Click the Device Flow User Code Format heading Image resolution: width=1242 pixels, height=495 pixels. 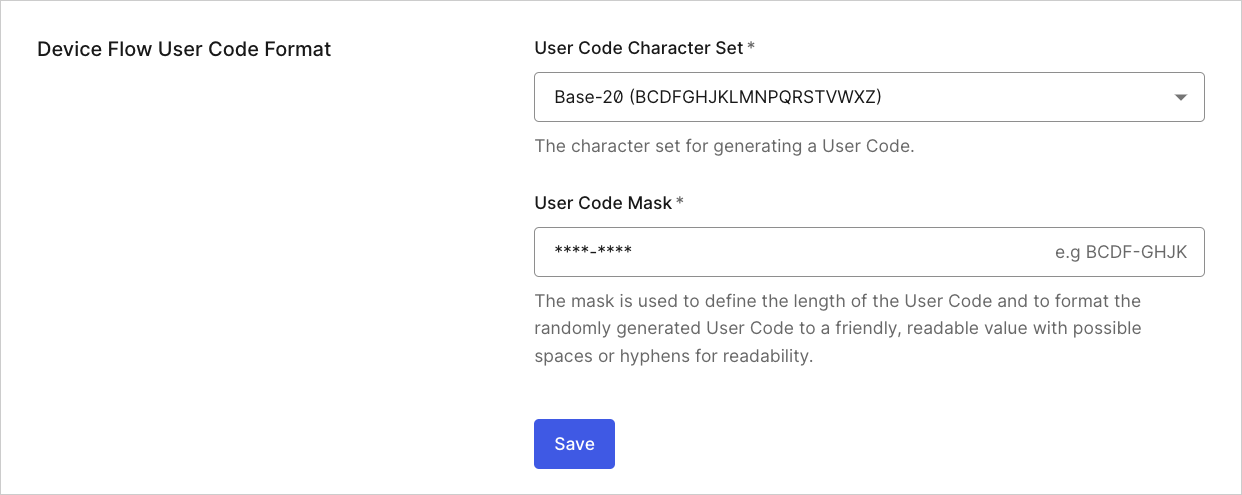[184, 48]
